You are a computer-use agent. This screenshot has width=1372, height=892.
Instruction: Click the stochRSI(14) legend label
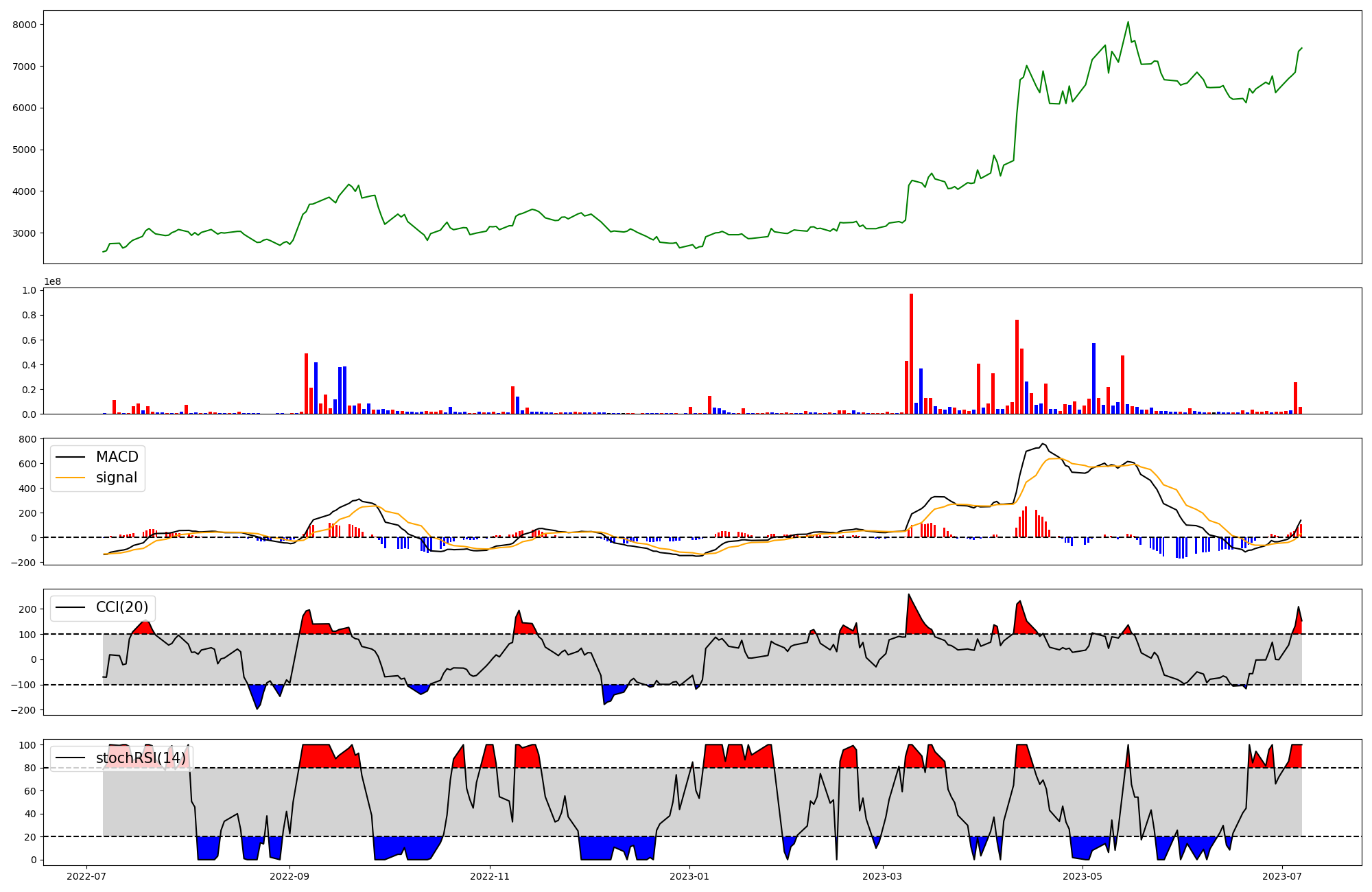141,758
